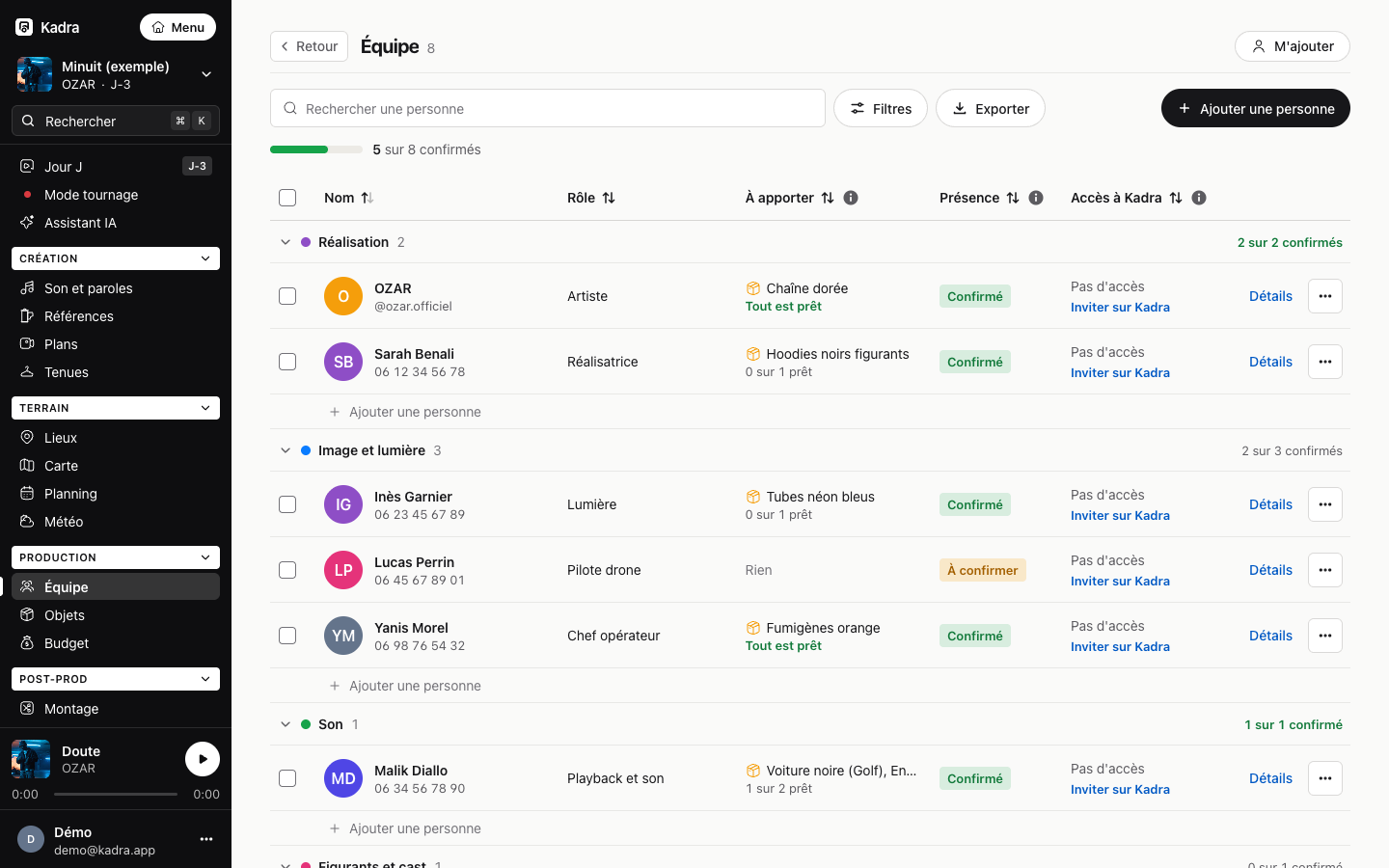The height and width of the screenshot is (868, 1389).
Task: Open Lieux in the sidebar
Action: pyautogui.click(x=116, y=437)
